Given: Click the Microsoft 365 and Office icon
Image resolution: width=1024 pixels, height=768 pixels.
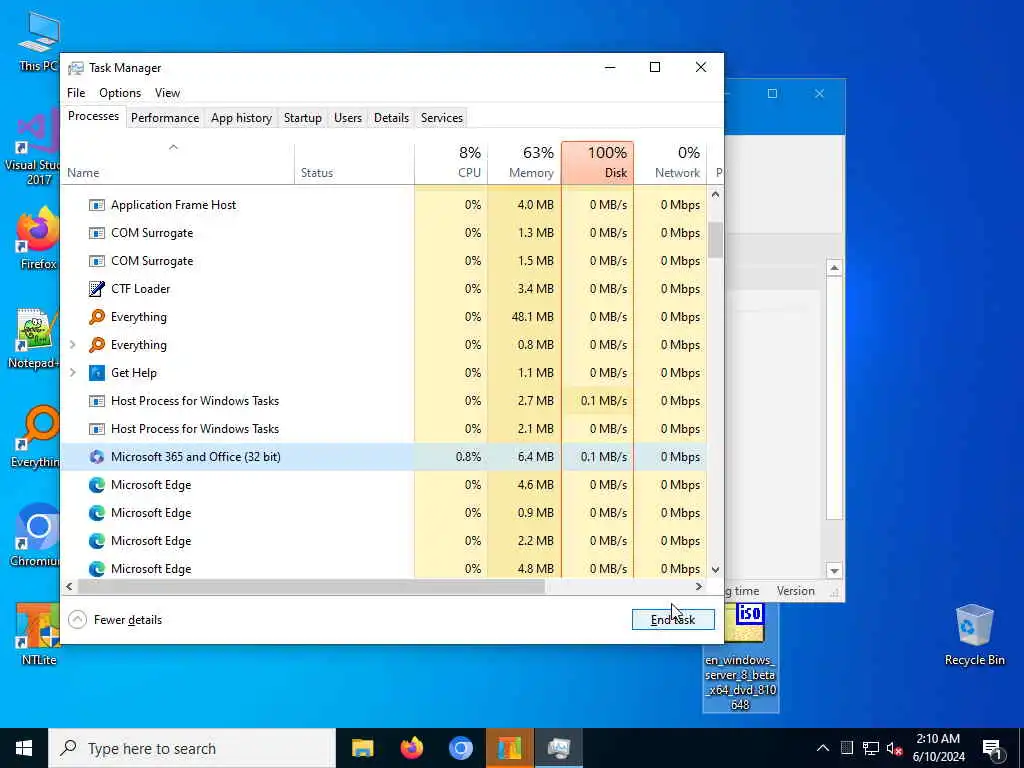Looking at the screenshot, I should tap(97, 457).
